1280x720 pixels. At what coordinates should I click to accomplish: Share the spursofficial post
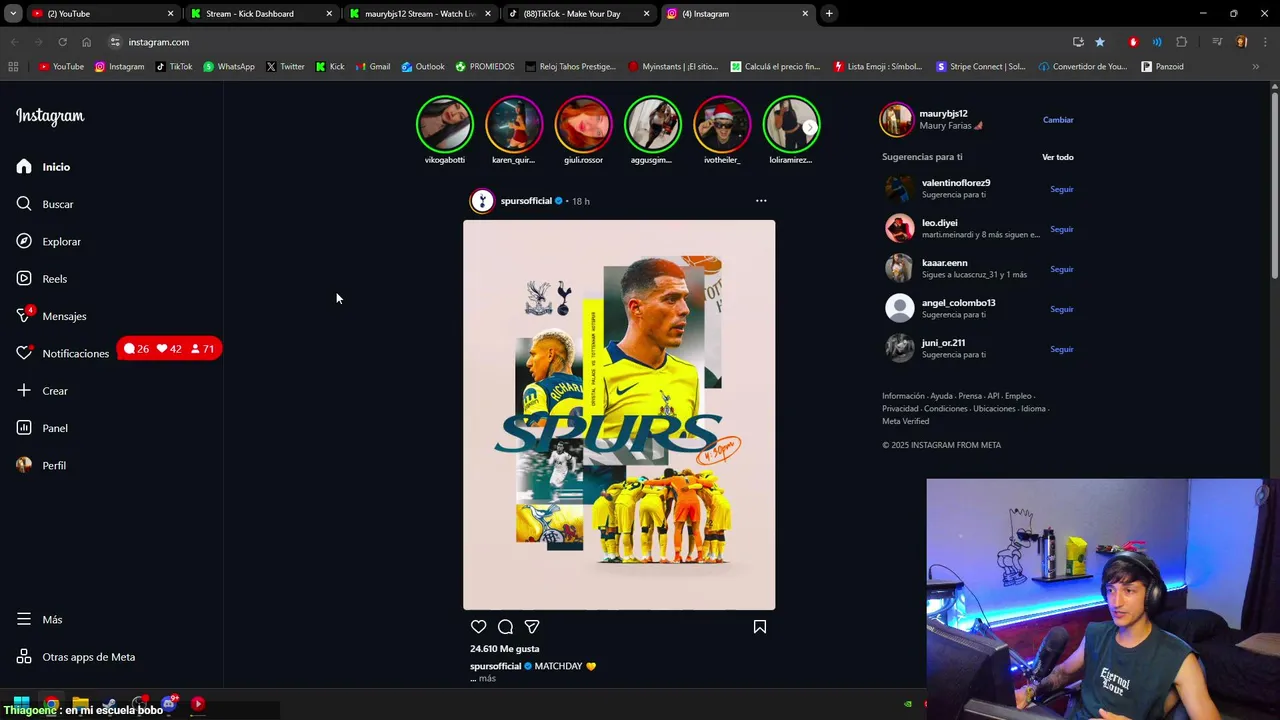(x=532, y=627)
